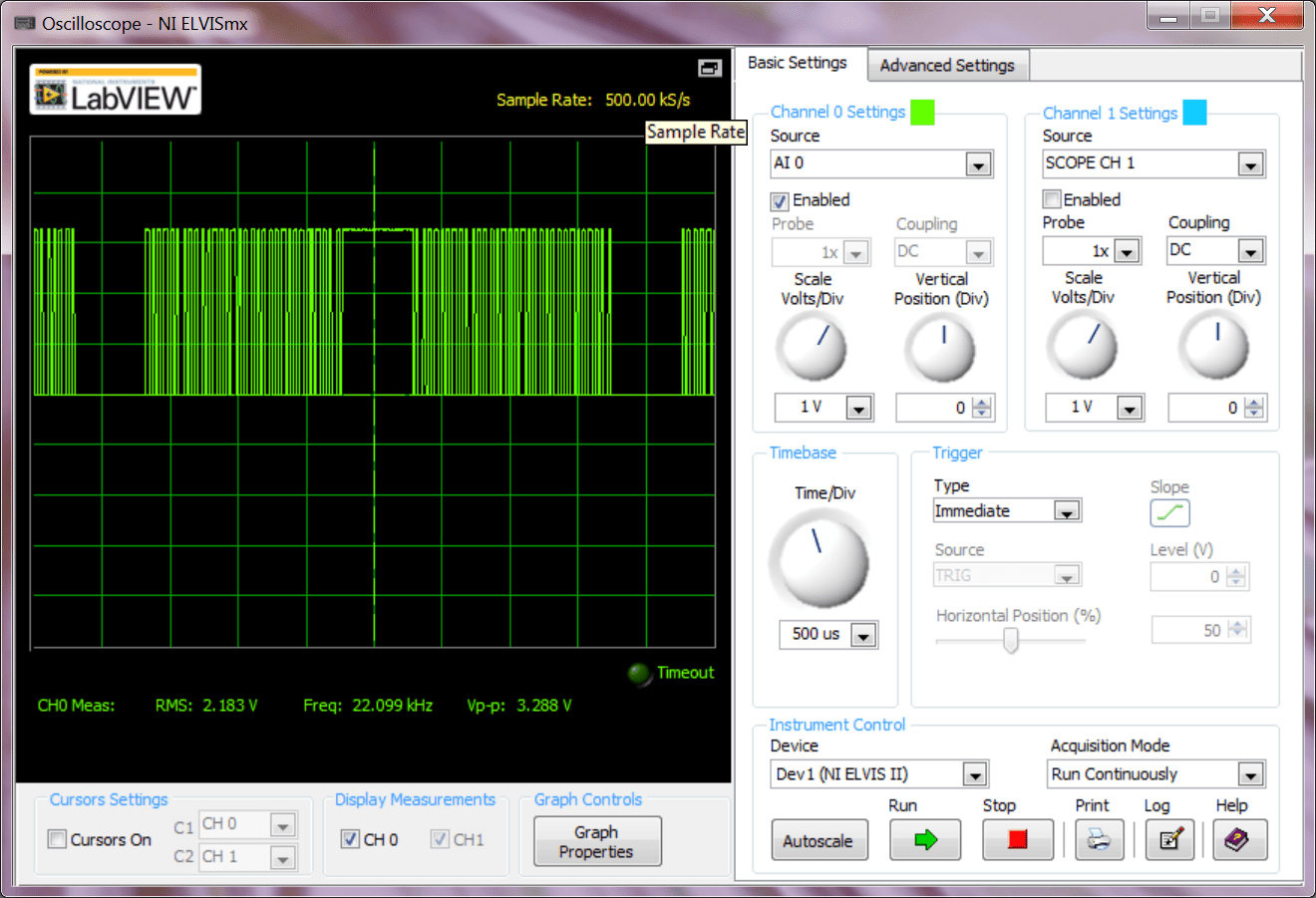Viewport: 1316px width, 898px height.
Task: Click the Time/Div timebase knob
Action: click(819, 559)
